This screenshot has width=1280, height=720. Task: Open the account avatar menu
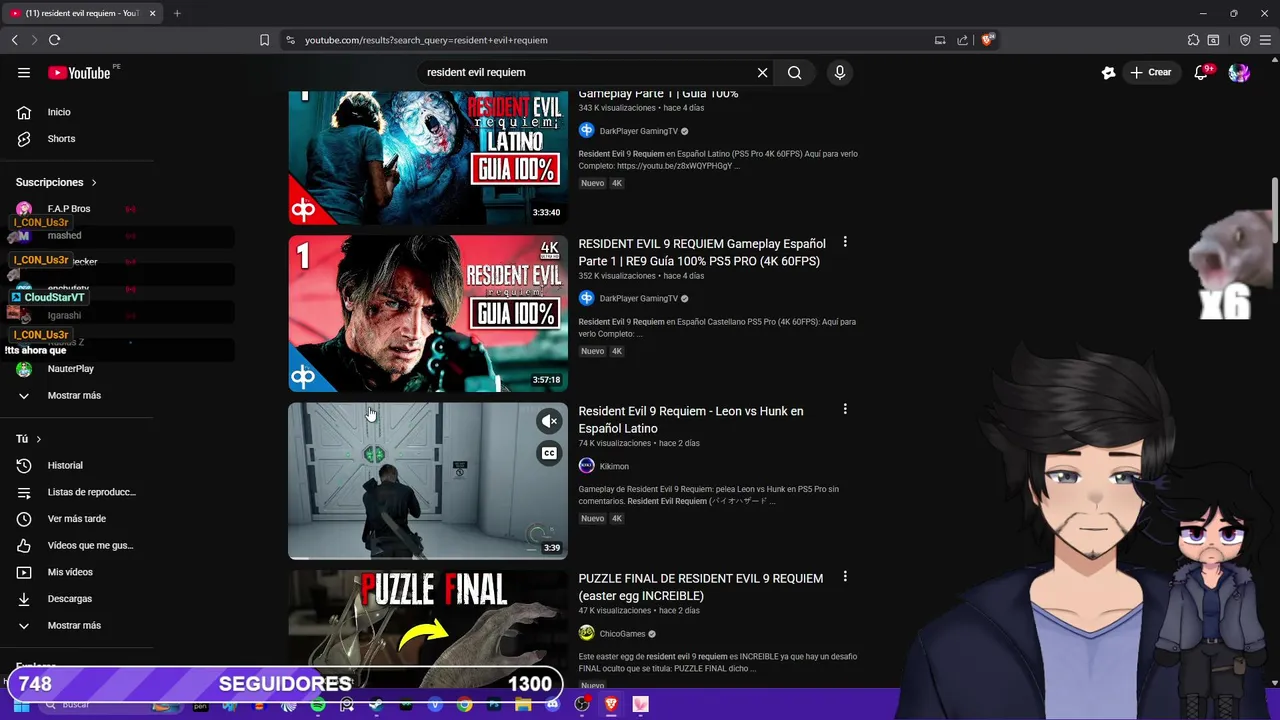(1239, 72)
